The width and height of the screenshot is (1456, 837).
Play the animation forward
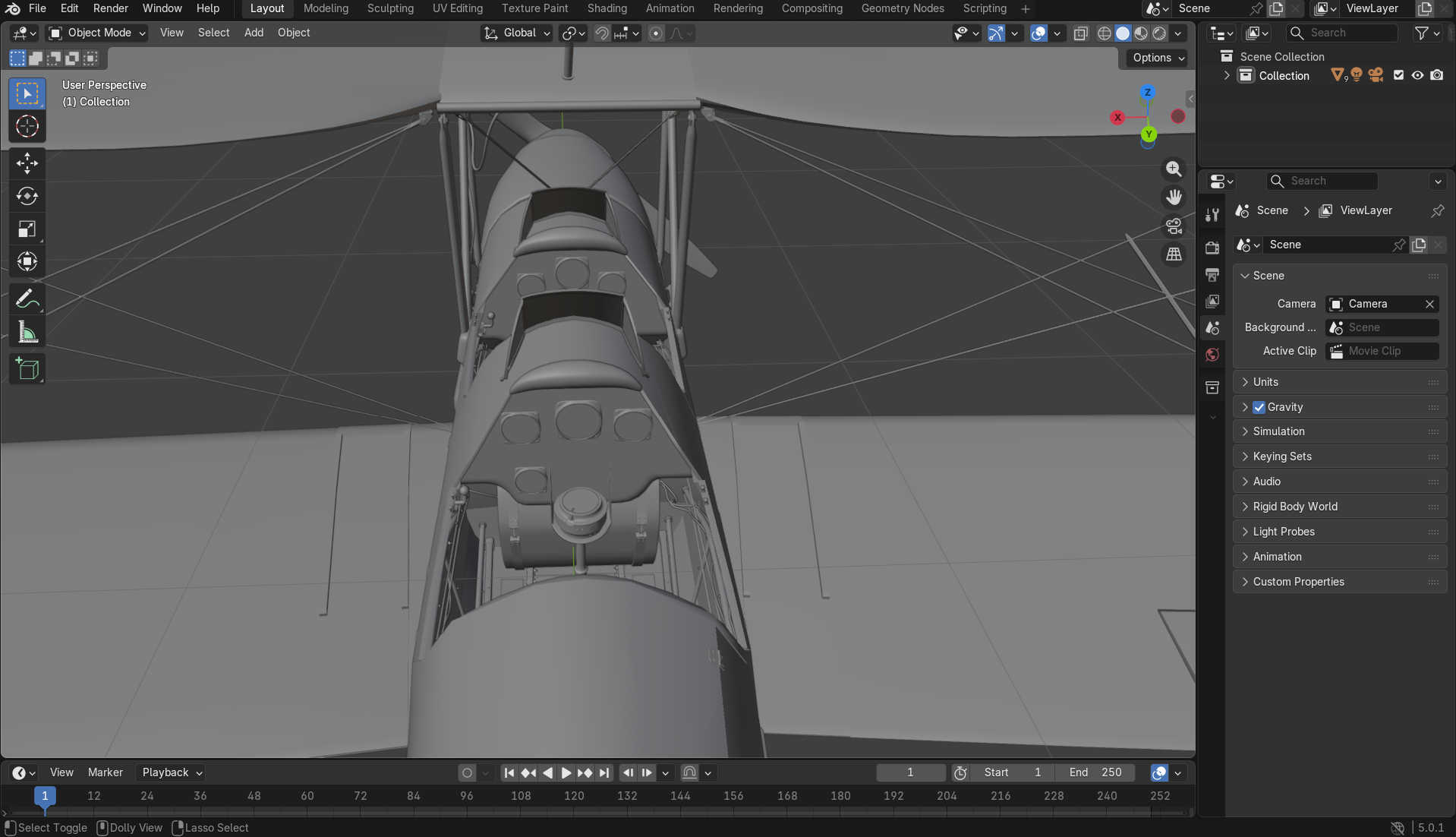click(x=566, y=772)
